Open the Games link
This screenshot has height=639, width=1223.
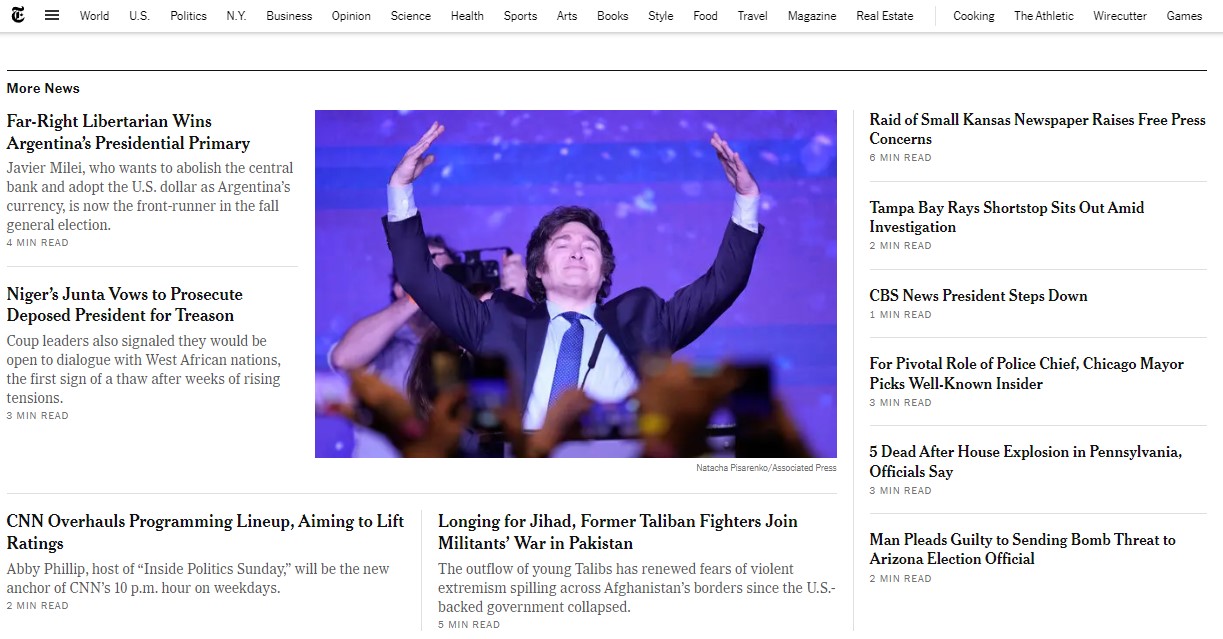[x=1184, y=16]
